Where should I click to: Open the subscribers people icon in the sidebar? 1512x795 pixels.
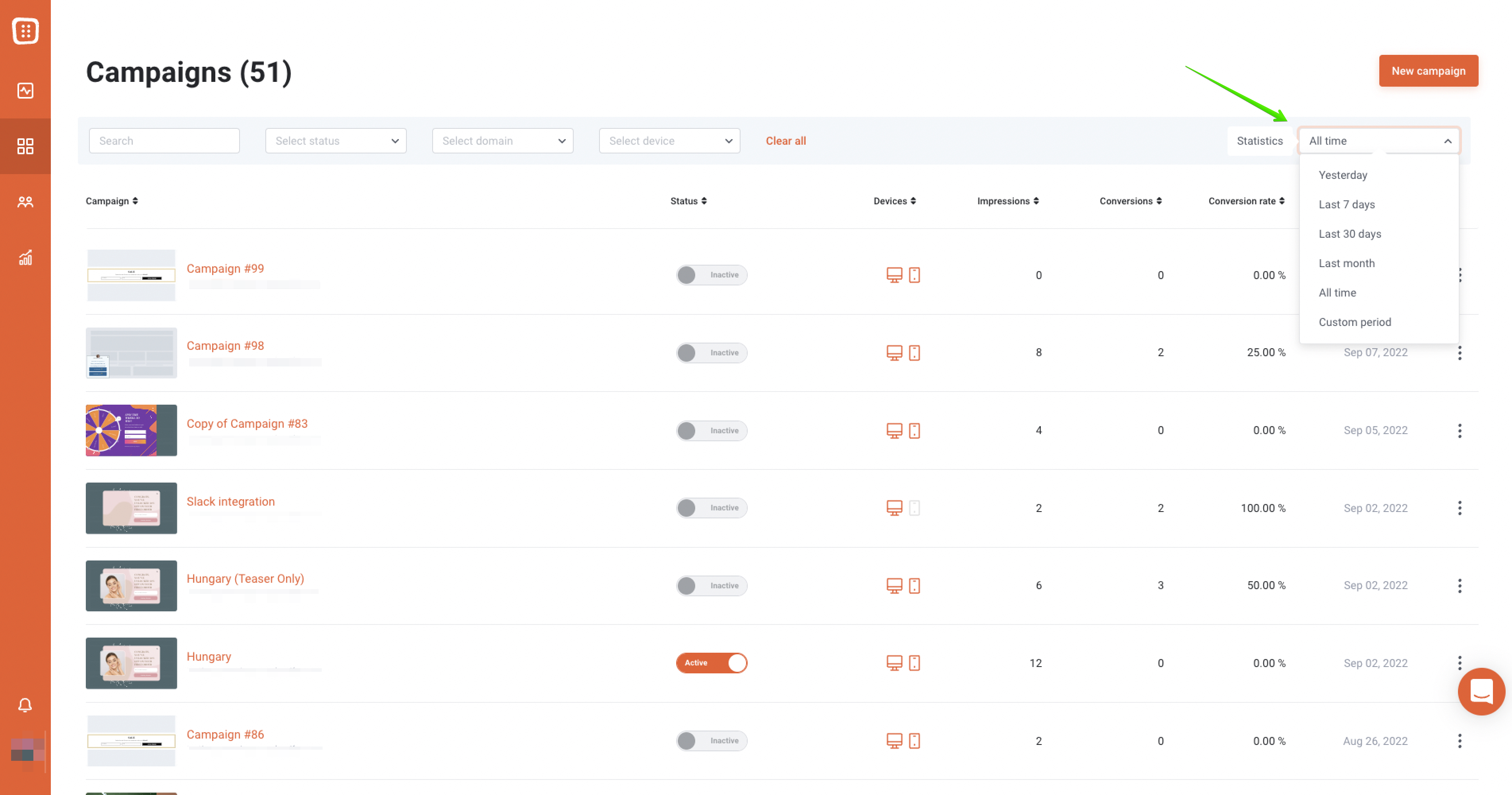click(25, 202)
